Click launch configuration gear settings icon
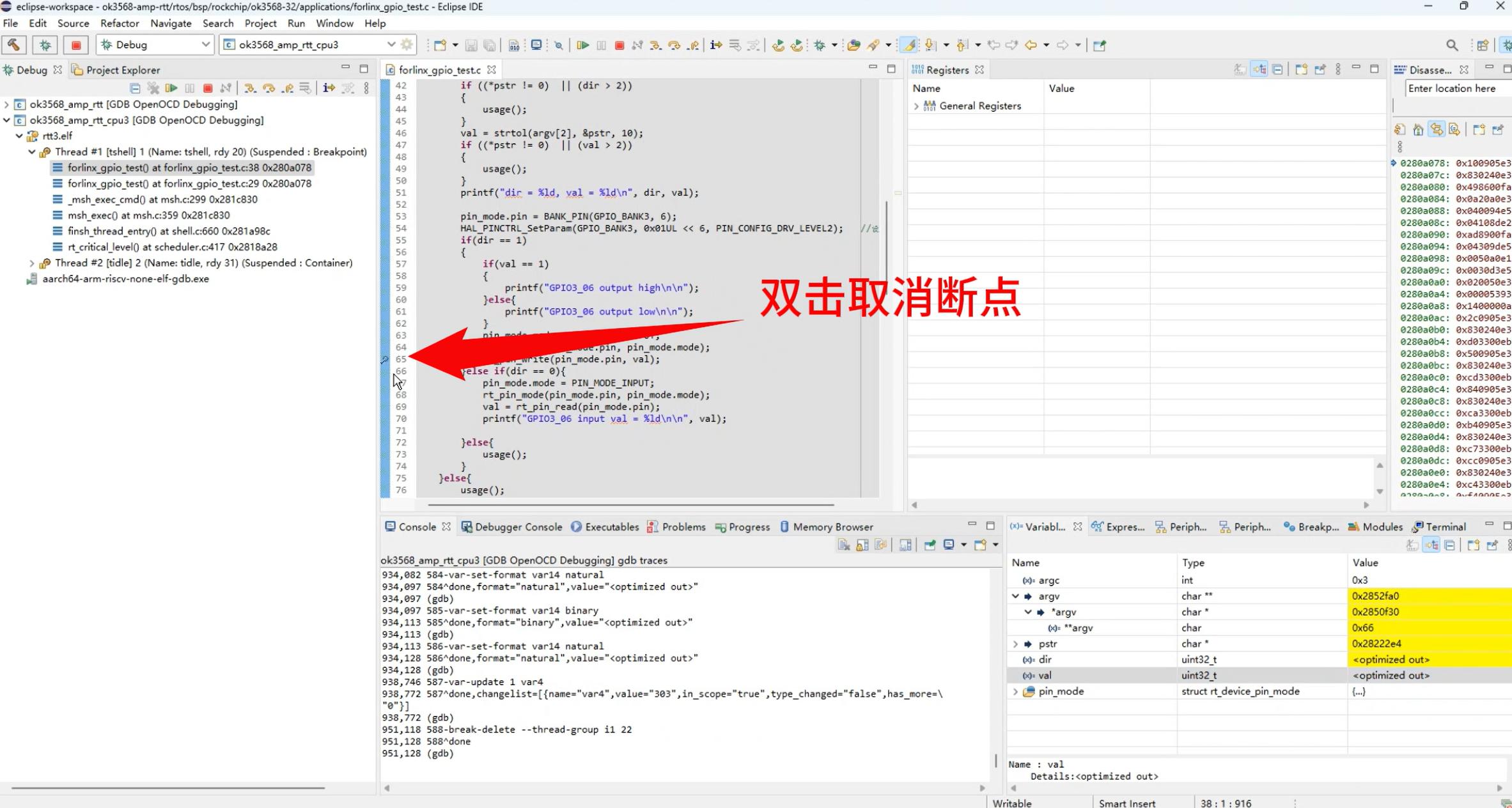The height and width of the screenshot is (808, 1512). (407, 45)
